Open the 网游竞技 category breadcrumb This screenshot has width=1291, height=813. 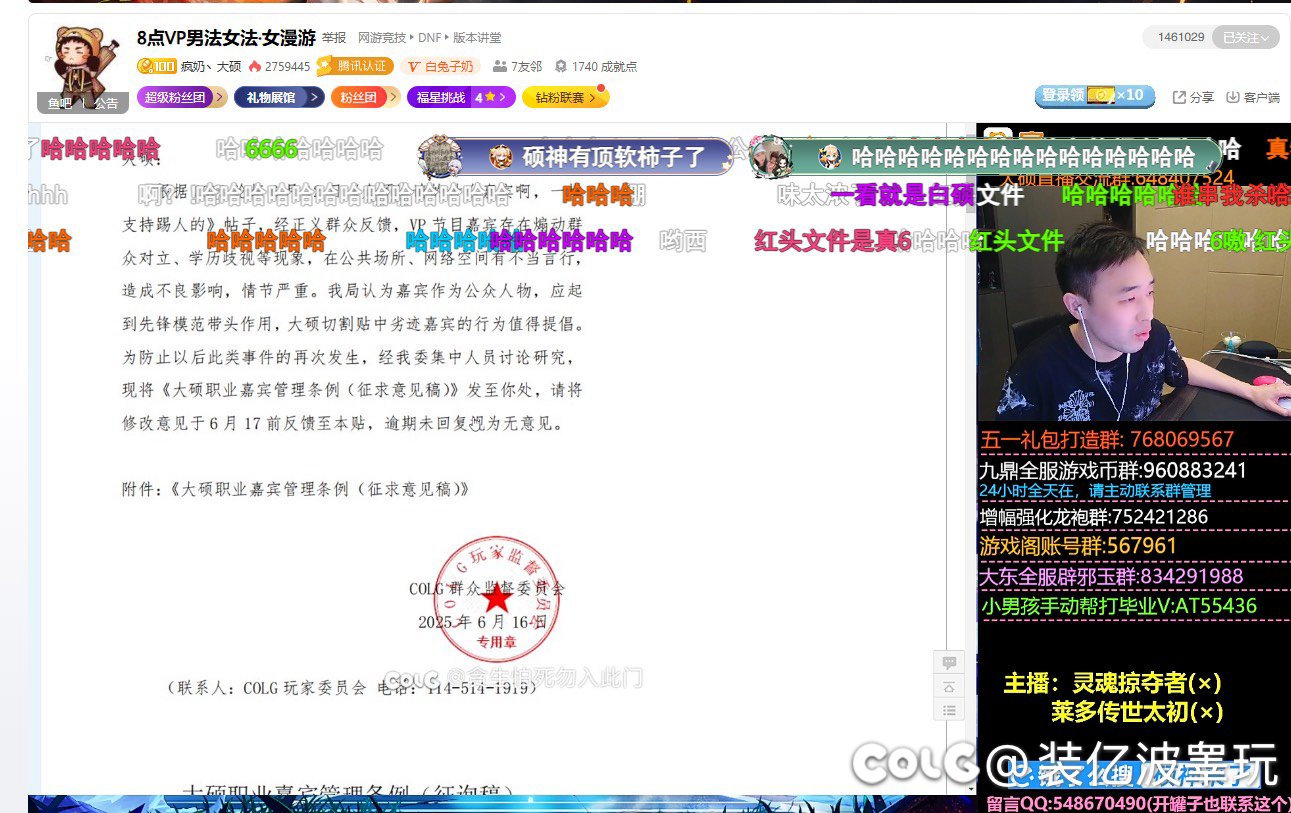[382, 38]
